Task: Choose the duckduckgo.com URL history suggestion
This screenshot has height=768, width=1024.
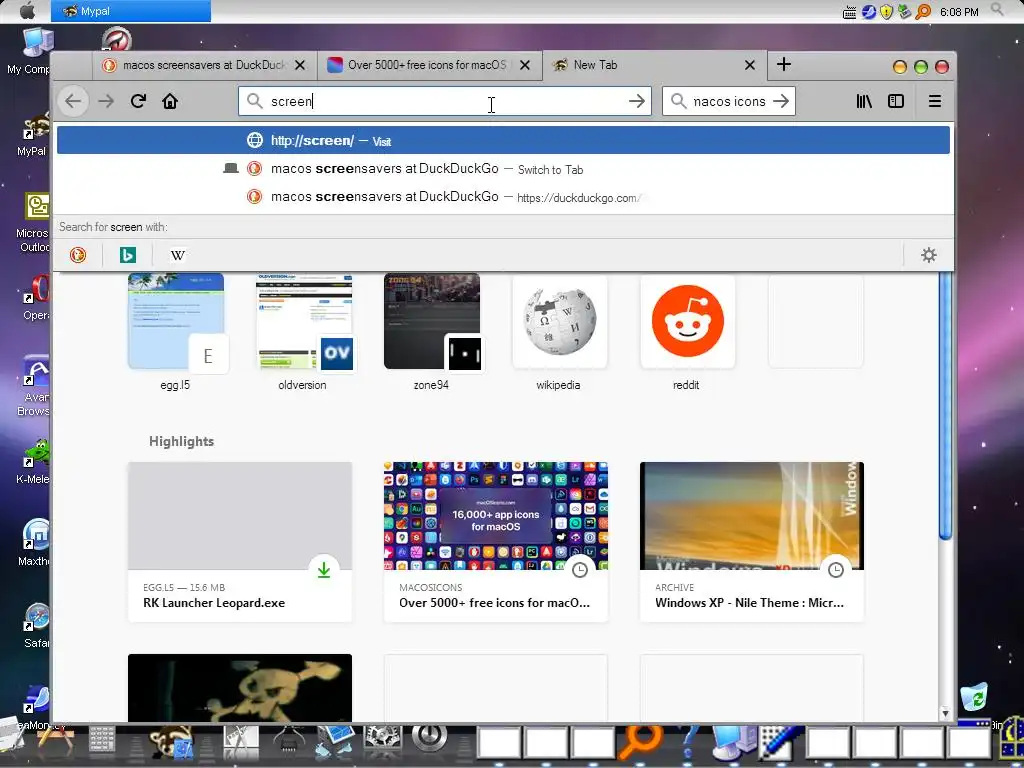Action: 503,197
